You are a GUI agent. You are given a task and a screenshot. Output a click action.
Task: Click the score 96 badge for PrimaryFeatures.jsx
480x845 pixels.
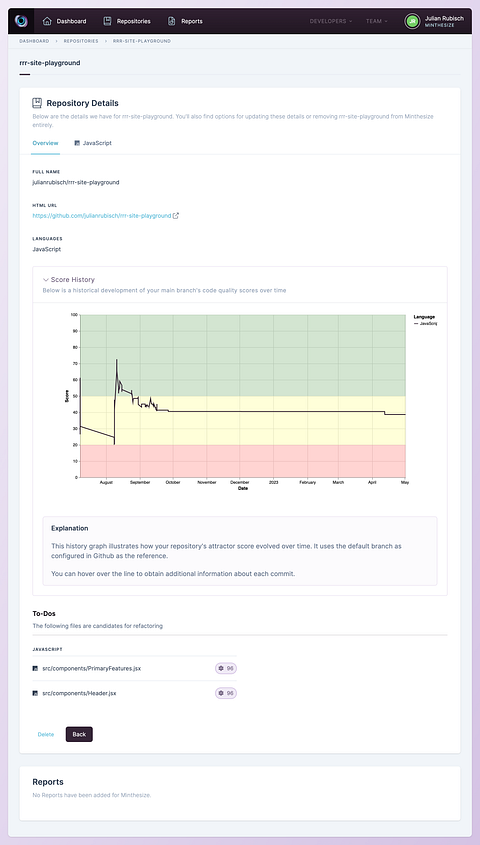tap(226, 668)
